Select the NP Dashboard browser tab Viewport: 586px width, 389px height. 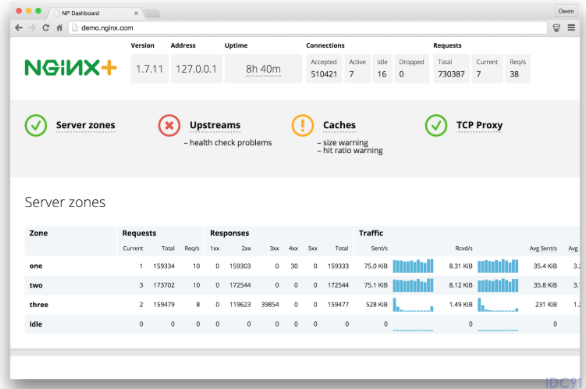(x=95, y=13)
